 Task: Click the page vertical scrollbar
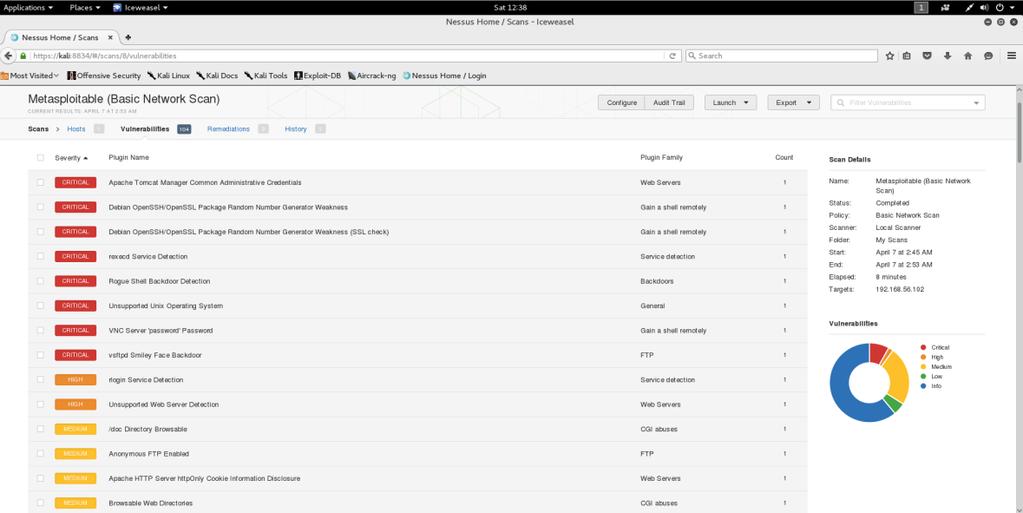(x=1020, y=132)
